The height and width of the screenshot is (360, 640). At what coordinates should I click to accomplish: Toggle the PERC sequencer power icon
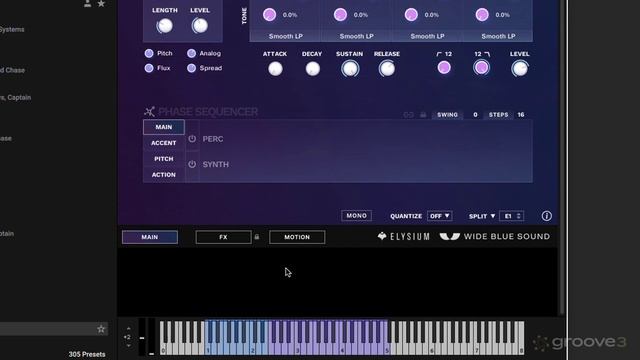point(192,139)
